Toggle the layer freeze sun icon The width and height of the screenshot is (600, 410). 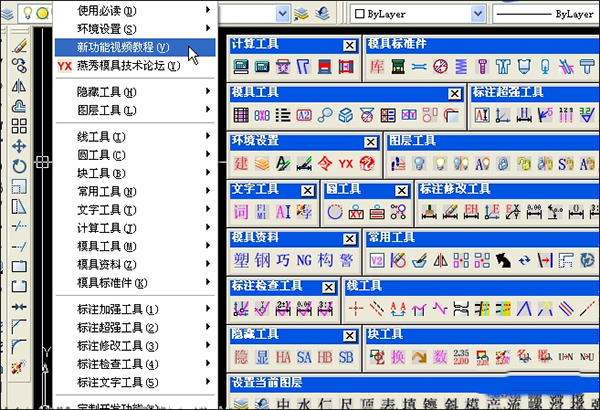42,14
